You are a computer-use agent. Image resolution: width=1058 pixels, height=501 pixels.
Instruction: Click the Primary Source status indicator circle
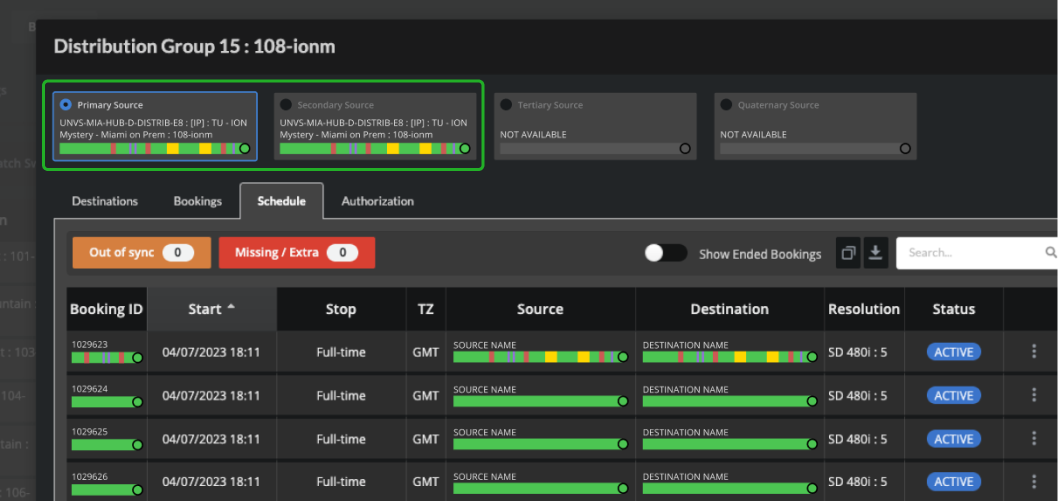tap(245, 148)
